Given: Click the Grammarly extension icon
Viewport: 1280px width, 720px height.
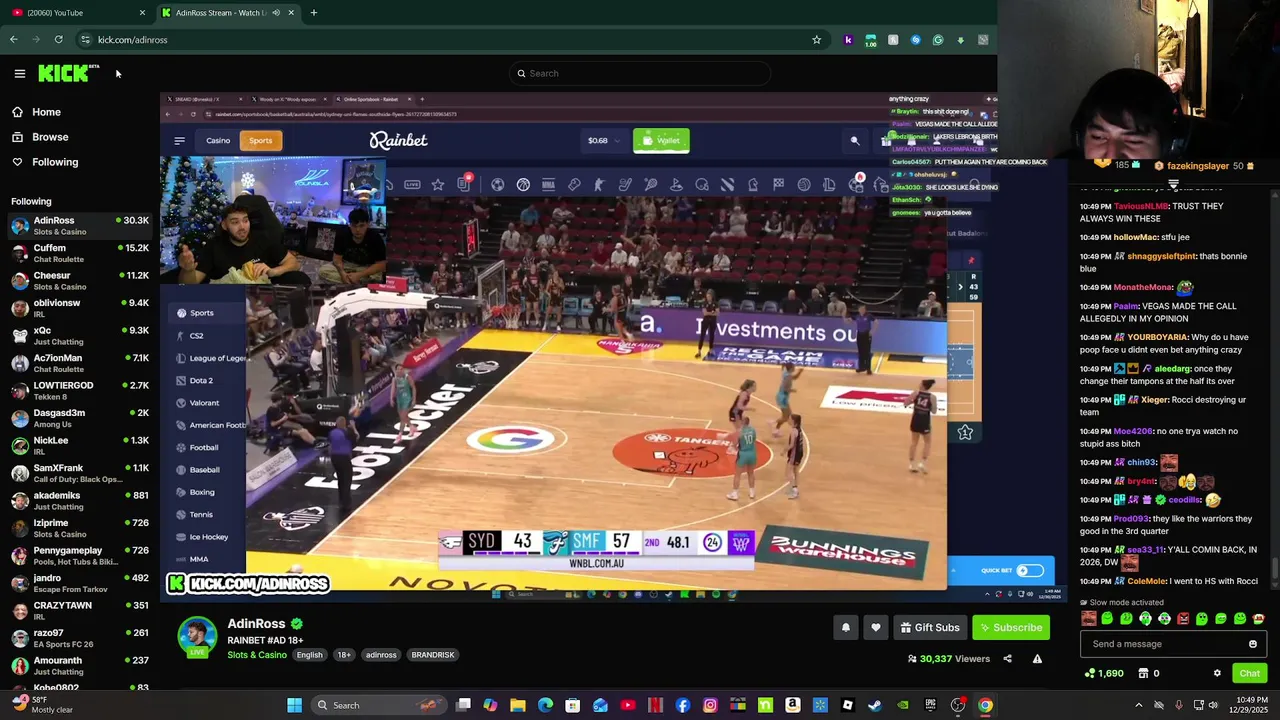Looking at the screenshot, I should [938, 40].
